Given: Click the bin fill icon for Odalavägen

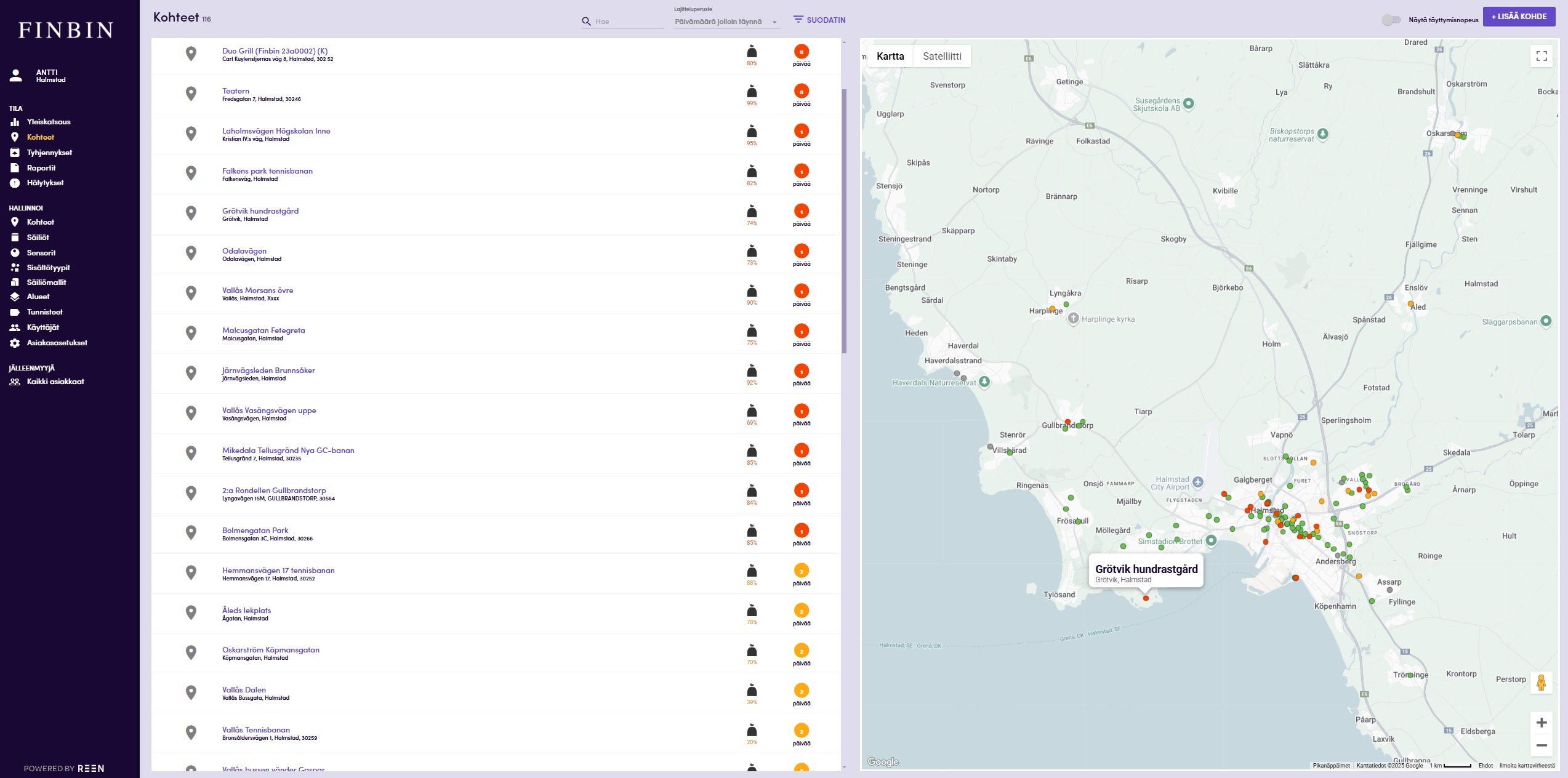Looking at the screenshot, I should (752, 251).
